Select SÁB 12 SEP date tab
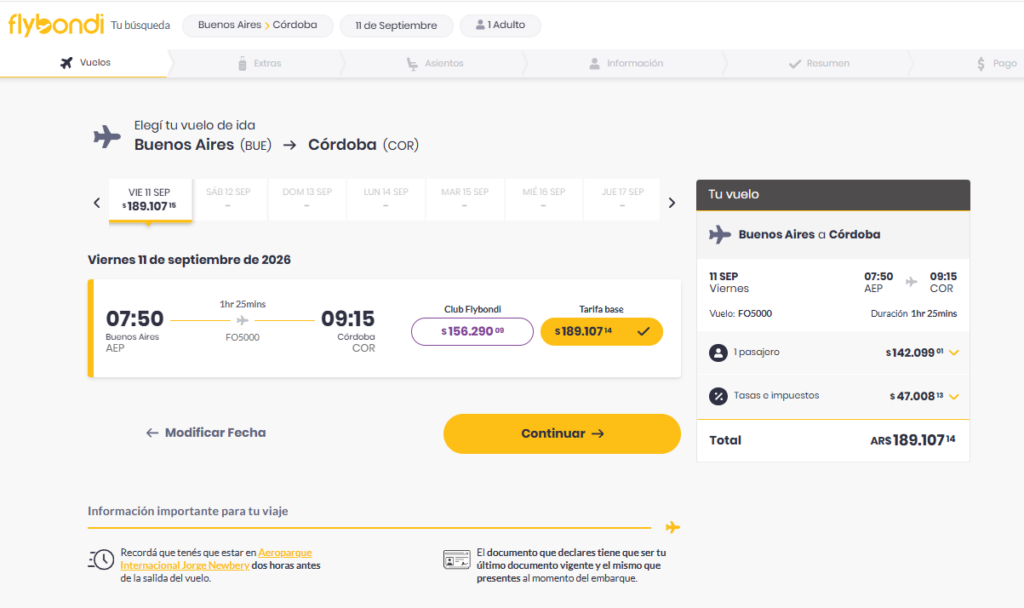Screen dimensions: 1024x608 click(228, 199)
